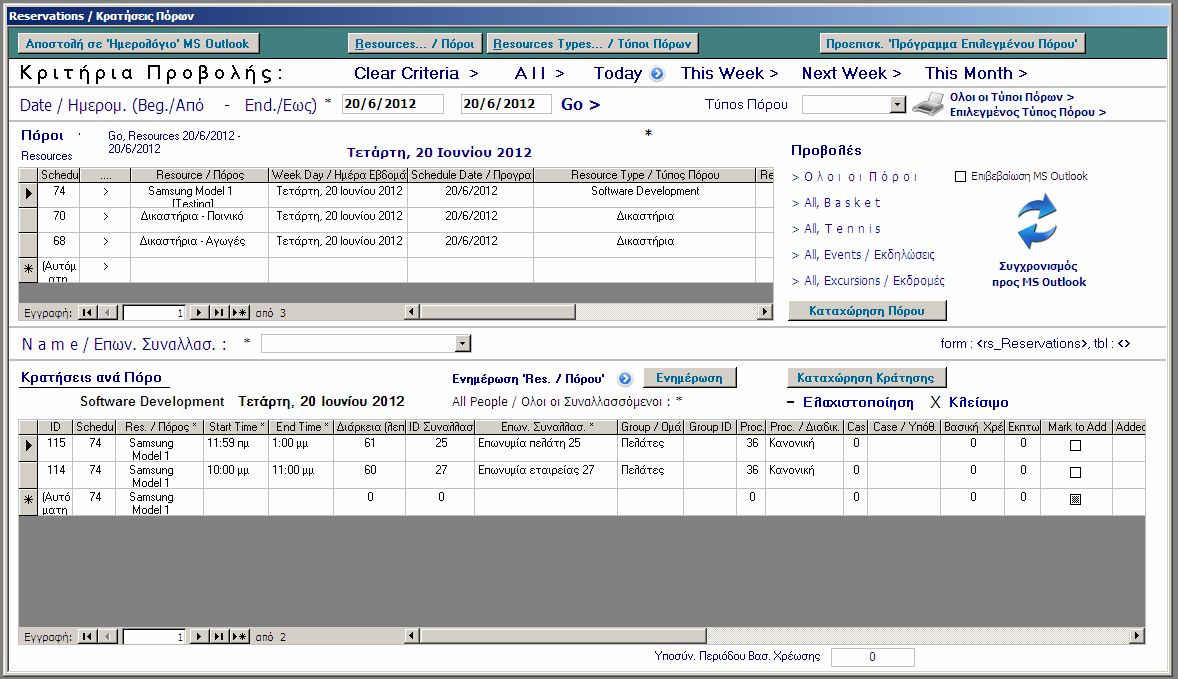Select view > All, Tennis
This screenshot has width=1178, height=679.
pyautogui.click(x=836, y=229)
